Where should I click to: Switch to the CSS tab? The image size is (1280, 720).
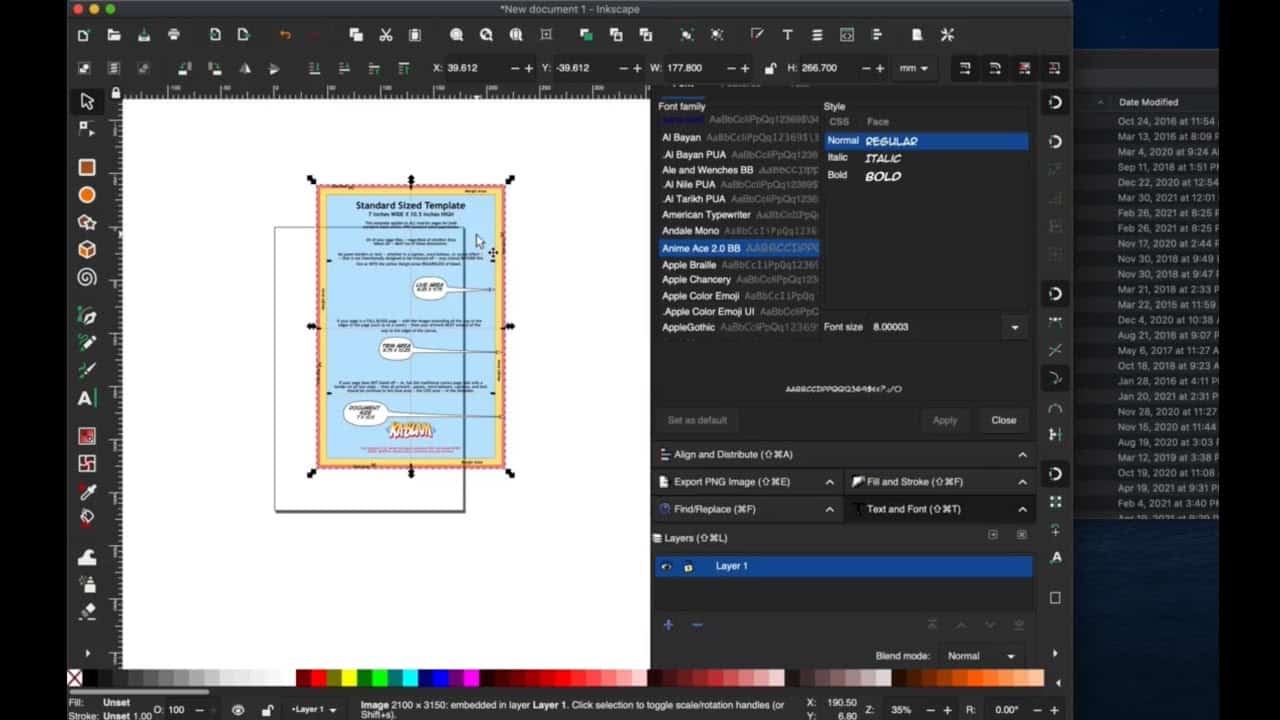tap(839, 121)
